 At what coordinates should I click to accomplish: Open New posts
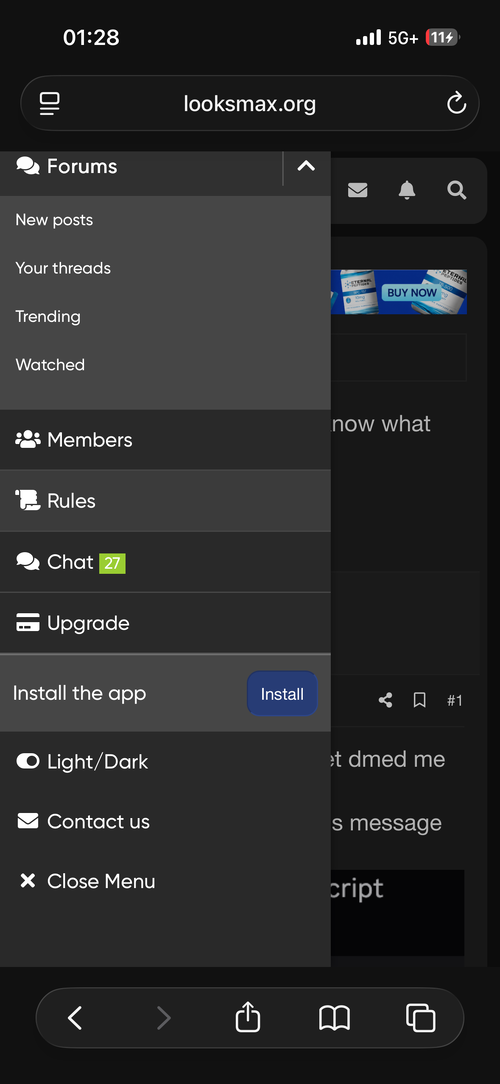[54, 220]
